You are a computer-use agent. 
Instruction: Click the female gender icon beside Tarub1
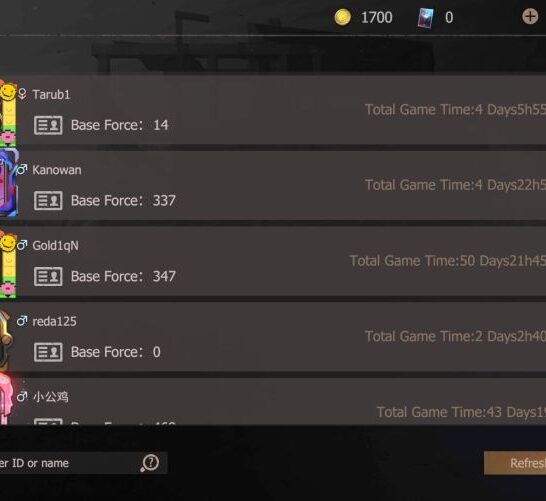[22, 94]
